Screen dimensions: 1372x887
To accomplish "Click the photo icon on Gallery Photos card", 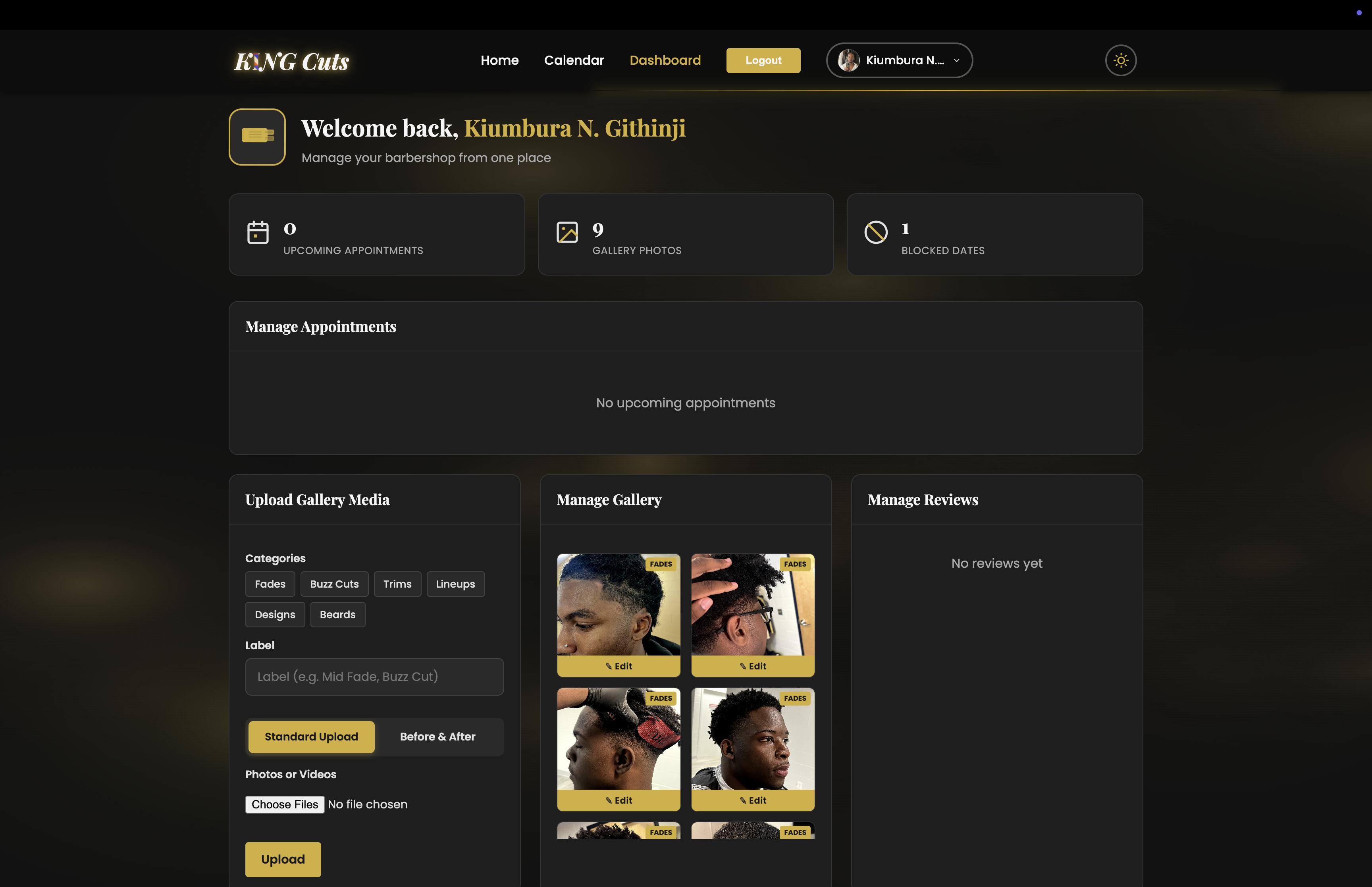I will pyautogui.click(x=567, y=233).
